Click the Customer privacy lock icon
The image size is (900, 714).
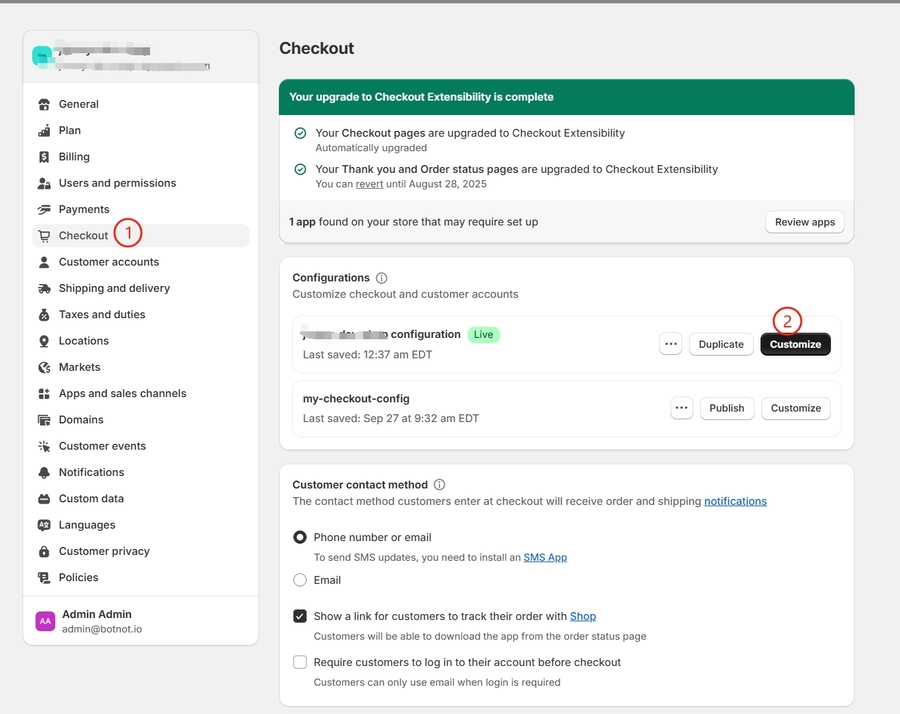click(x=44, y=552)
